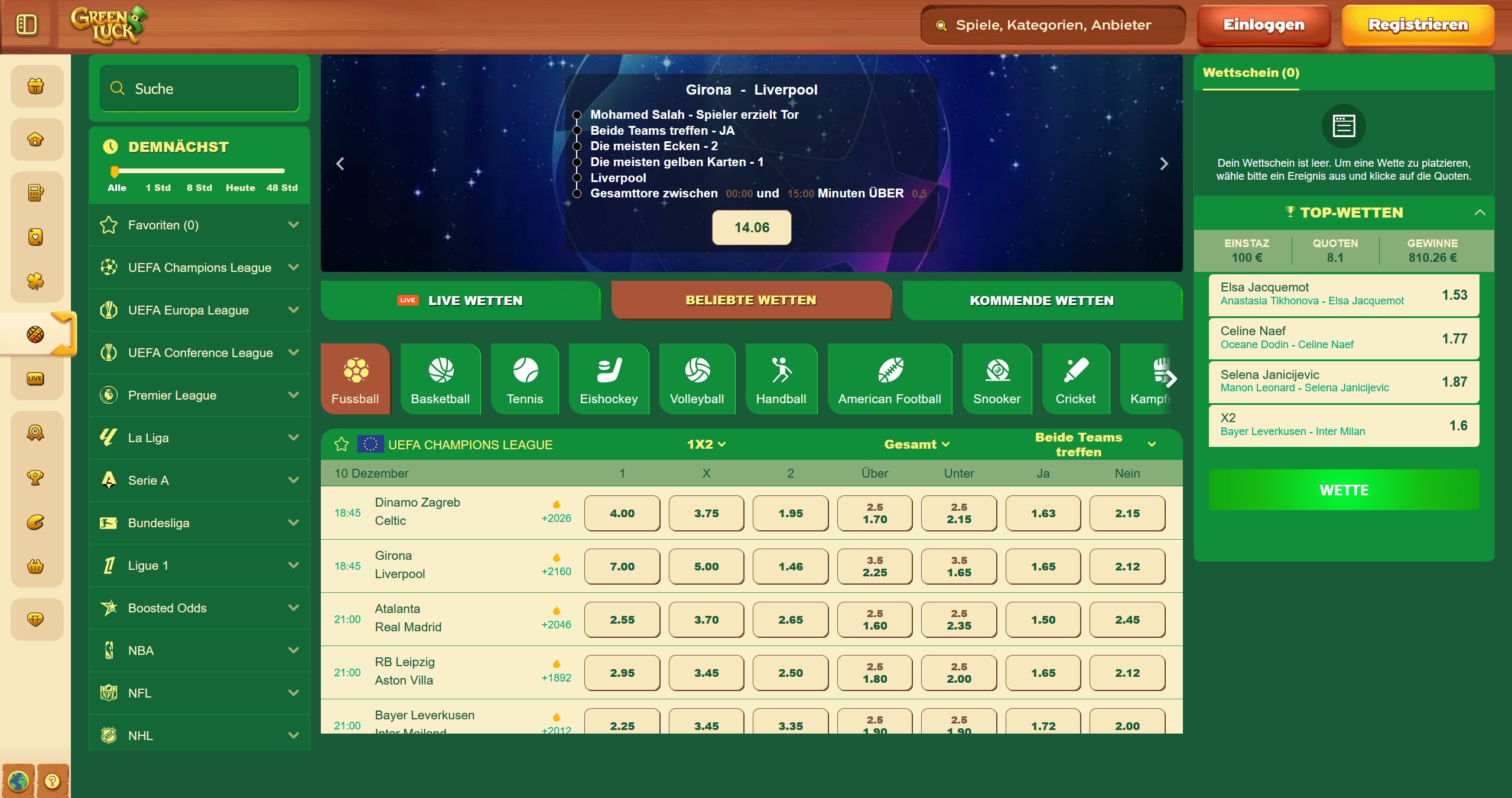Click the sidebar collapse icon top-left

(27, 25)
